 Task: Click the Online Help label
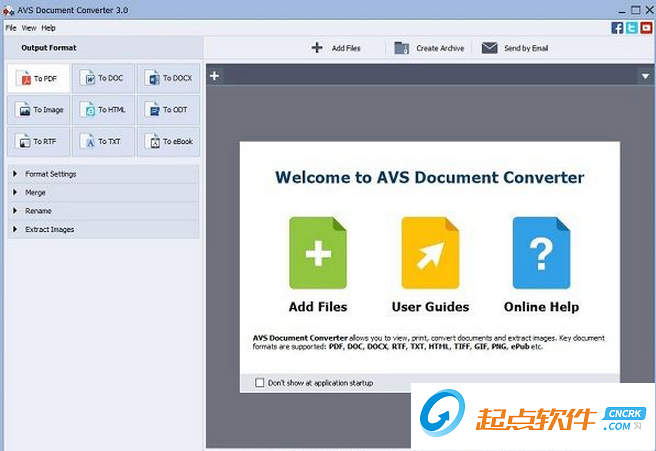[541, 307]
